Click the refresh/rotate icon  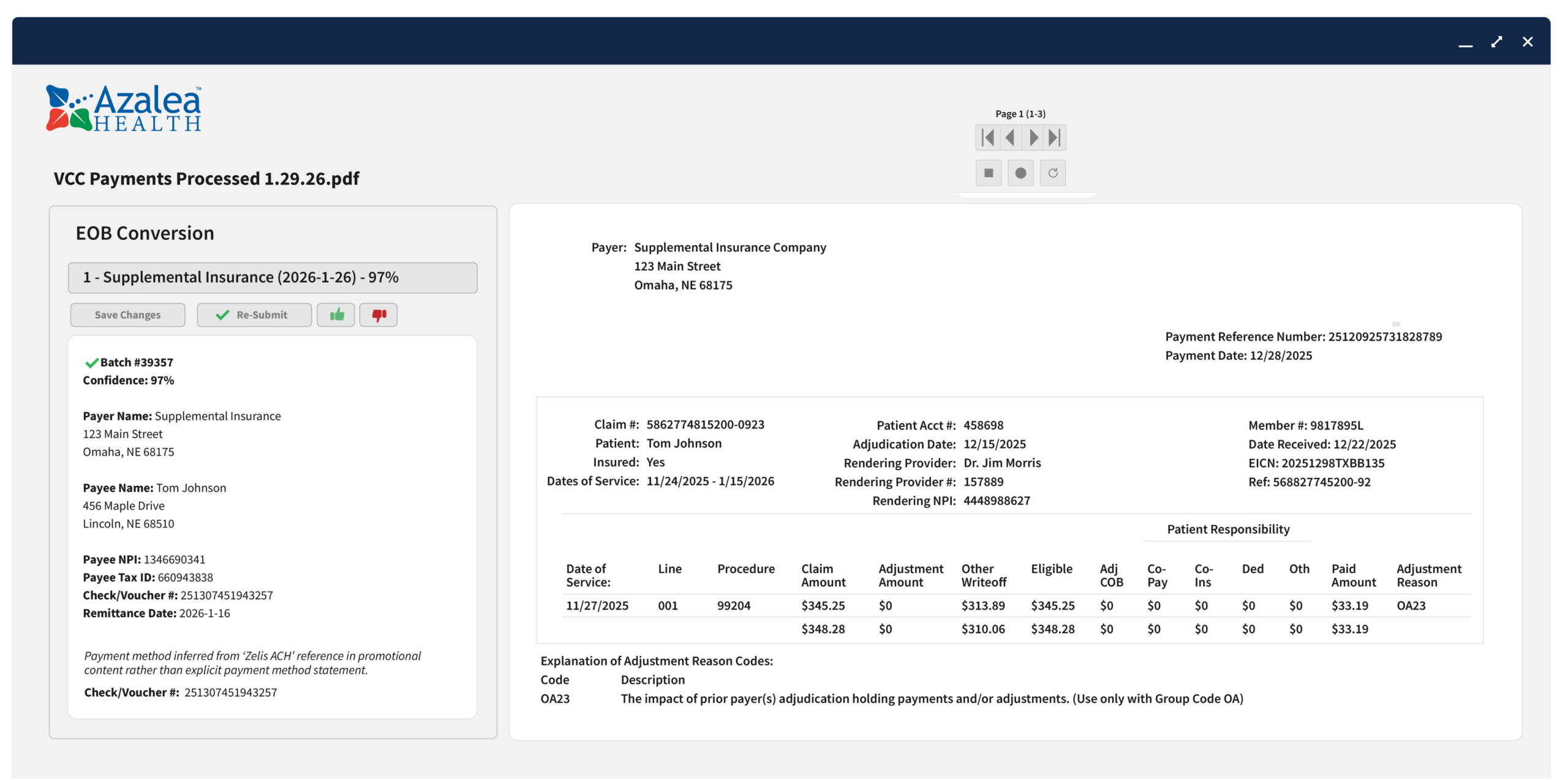(x=1053, y=173)
